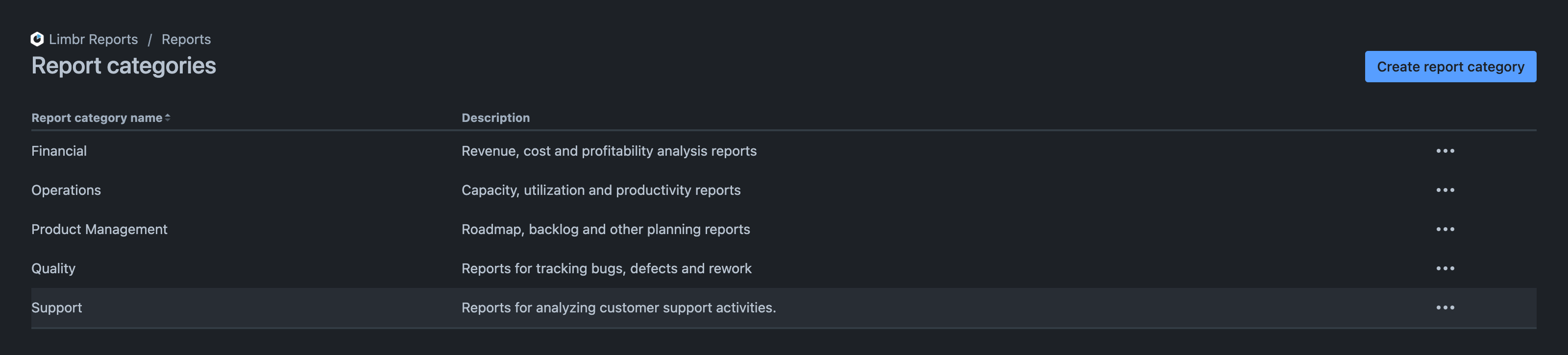The width and height of the screenshot is (1568, 355).
Task: Click the Report category name column header
Action: click(x=98, y=118)
